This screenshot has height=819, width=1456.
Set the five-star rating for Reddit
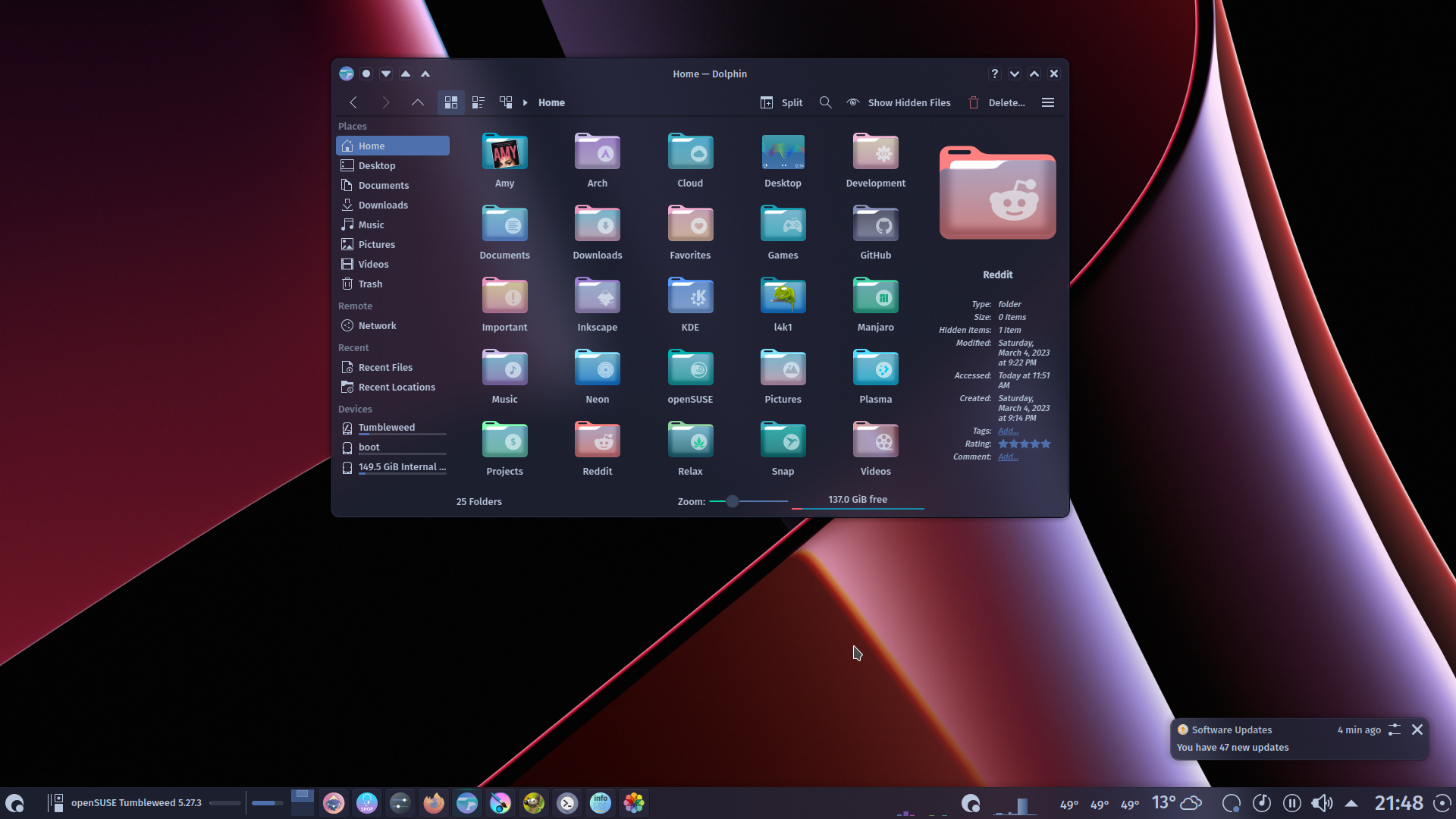point(1045,444)
